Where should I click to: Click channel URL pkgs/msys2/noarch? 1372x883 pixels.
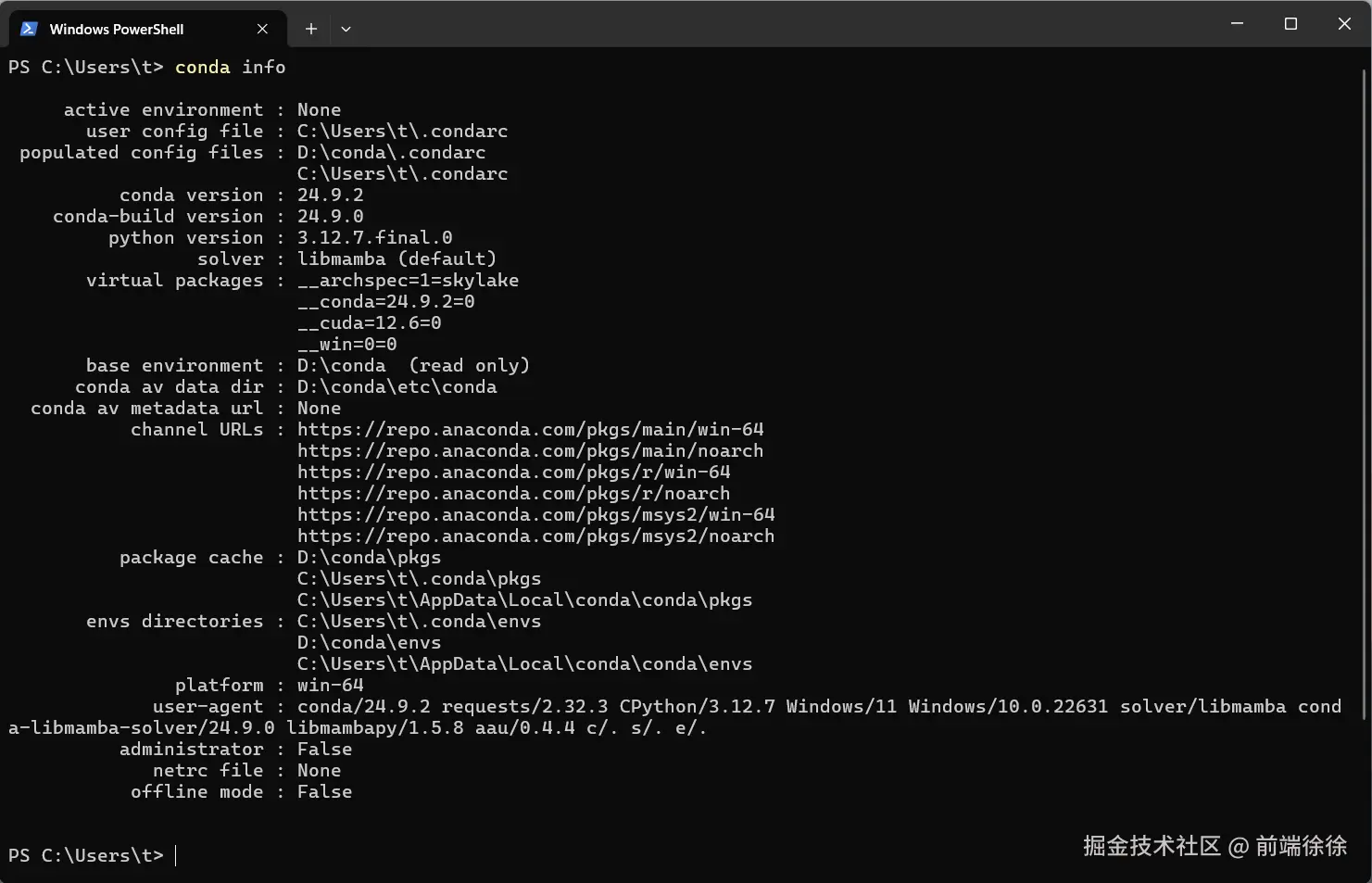(536, 536)
